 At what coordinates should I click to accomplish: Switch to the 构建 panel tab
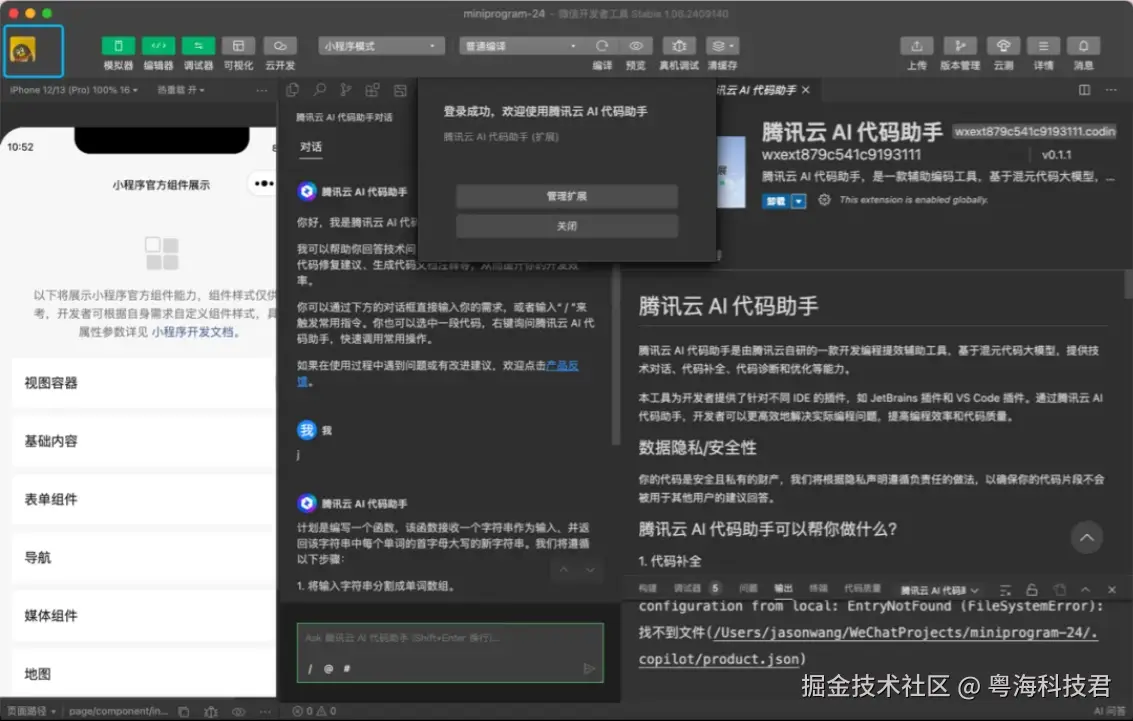click(647, 589)
